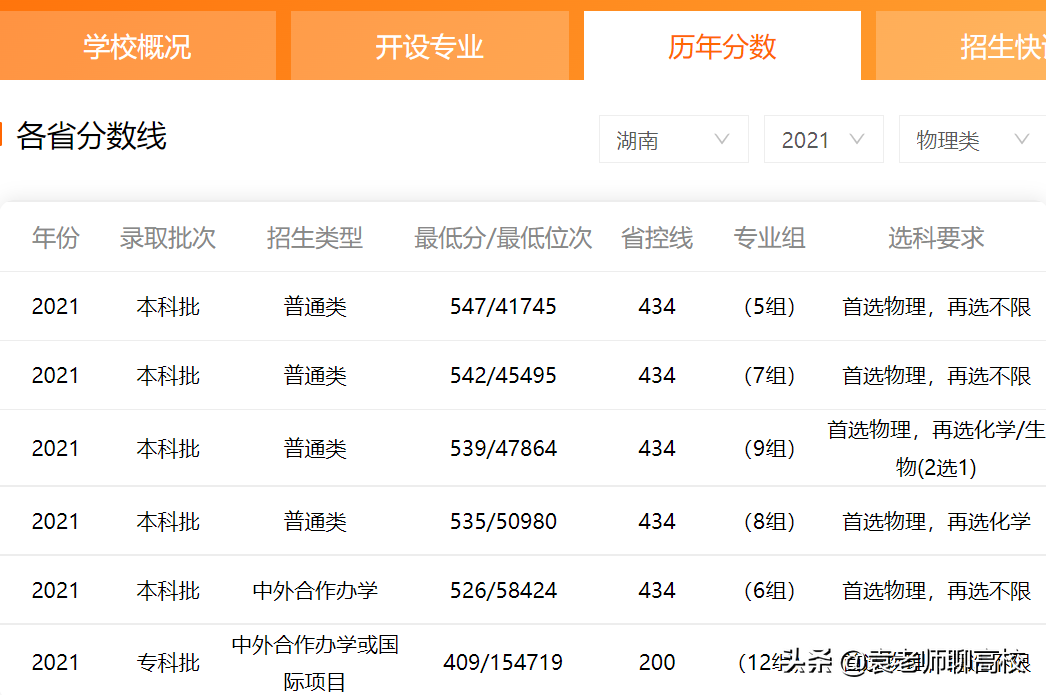This screenshot has width=1046, height=695.
Task: Open the 湖南 province dropdown
Action: click(x=673, y=139)
